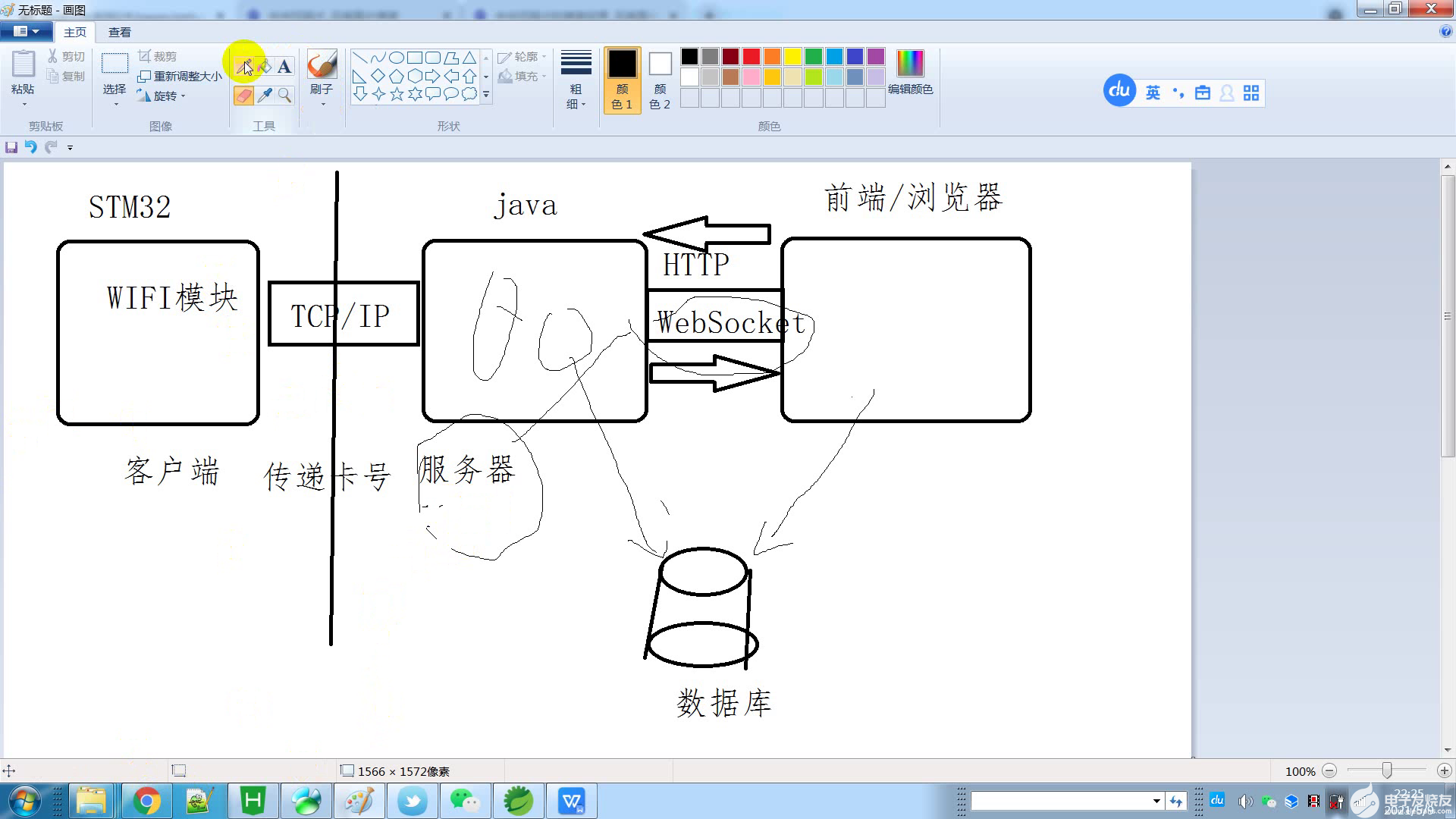Click the Save icon in quick access toolbar

click(x=11, y=147)
